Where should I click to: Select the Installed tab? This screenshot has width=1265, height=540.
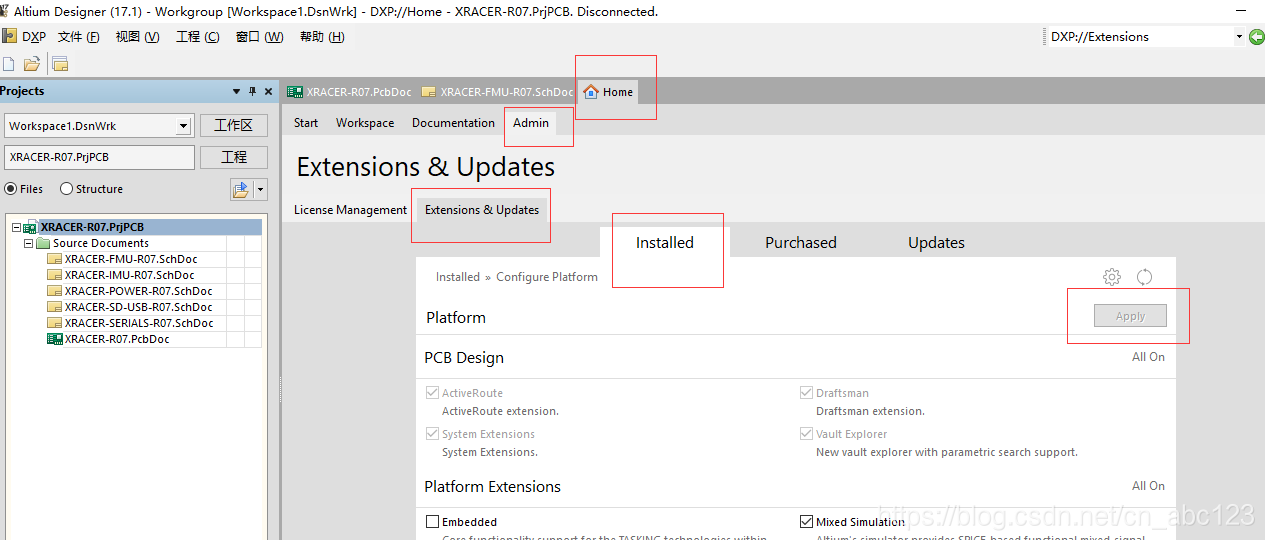tap(665, 243)
